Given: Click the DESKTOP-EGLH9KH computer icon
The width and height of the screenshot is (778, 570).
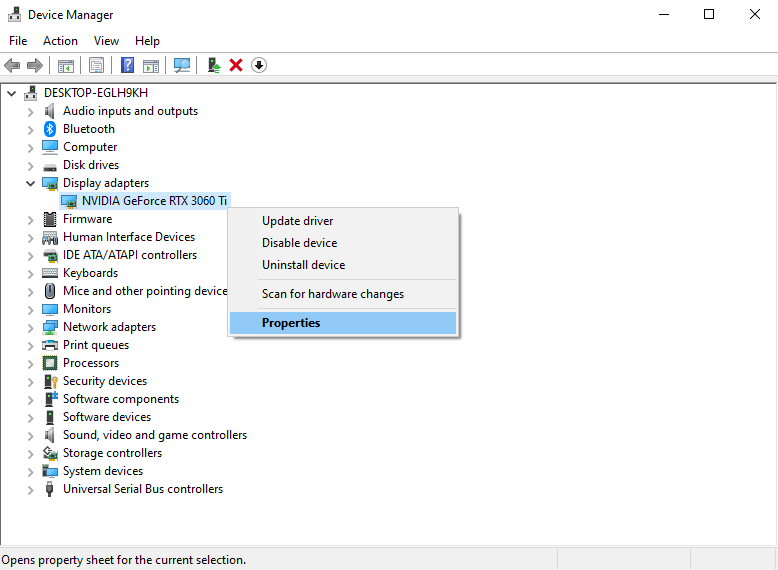Looking at the screenshot, I should pyautogui.click(x=31, y=93).
